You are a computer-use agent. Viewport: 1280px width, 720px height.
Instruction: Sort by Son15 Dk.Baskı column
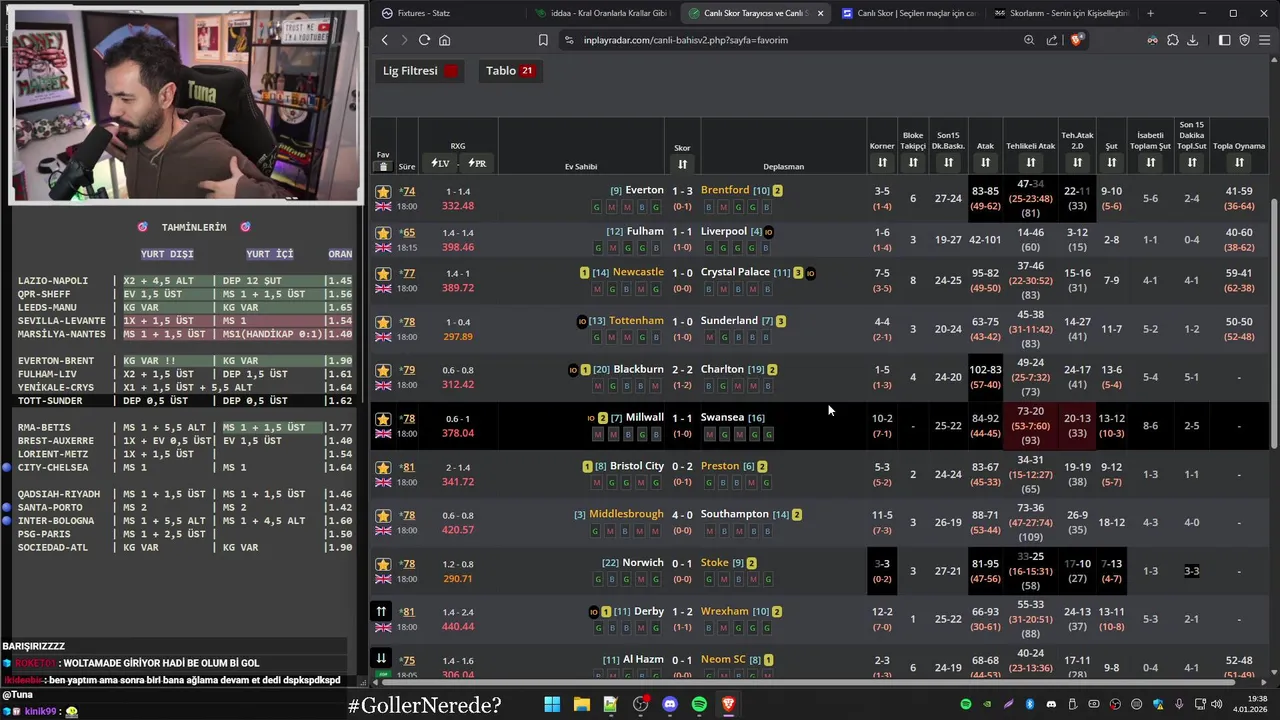pos(948,163)
